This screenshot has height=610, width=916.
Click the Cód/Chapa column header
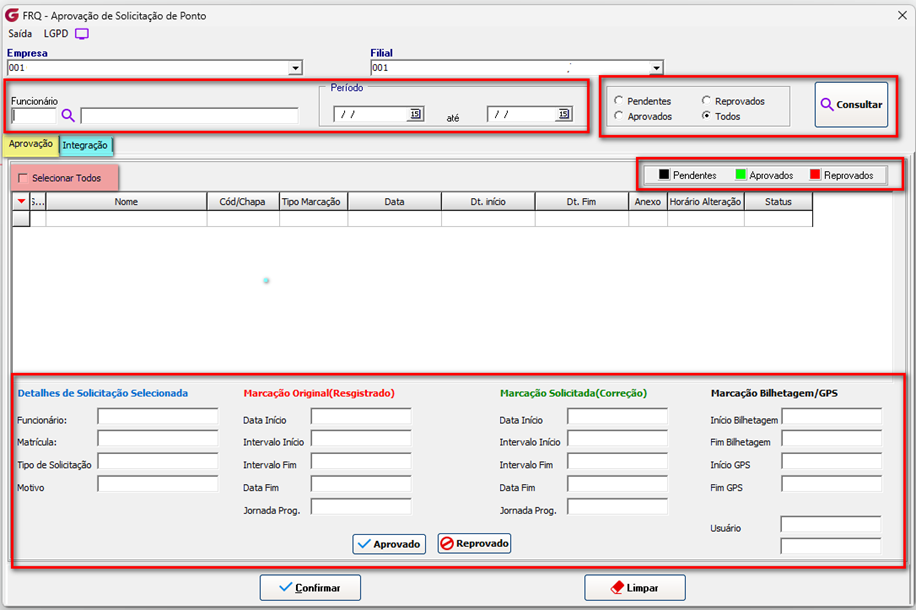tap(242, 202)
